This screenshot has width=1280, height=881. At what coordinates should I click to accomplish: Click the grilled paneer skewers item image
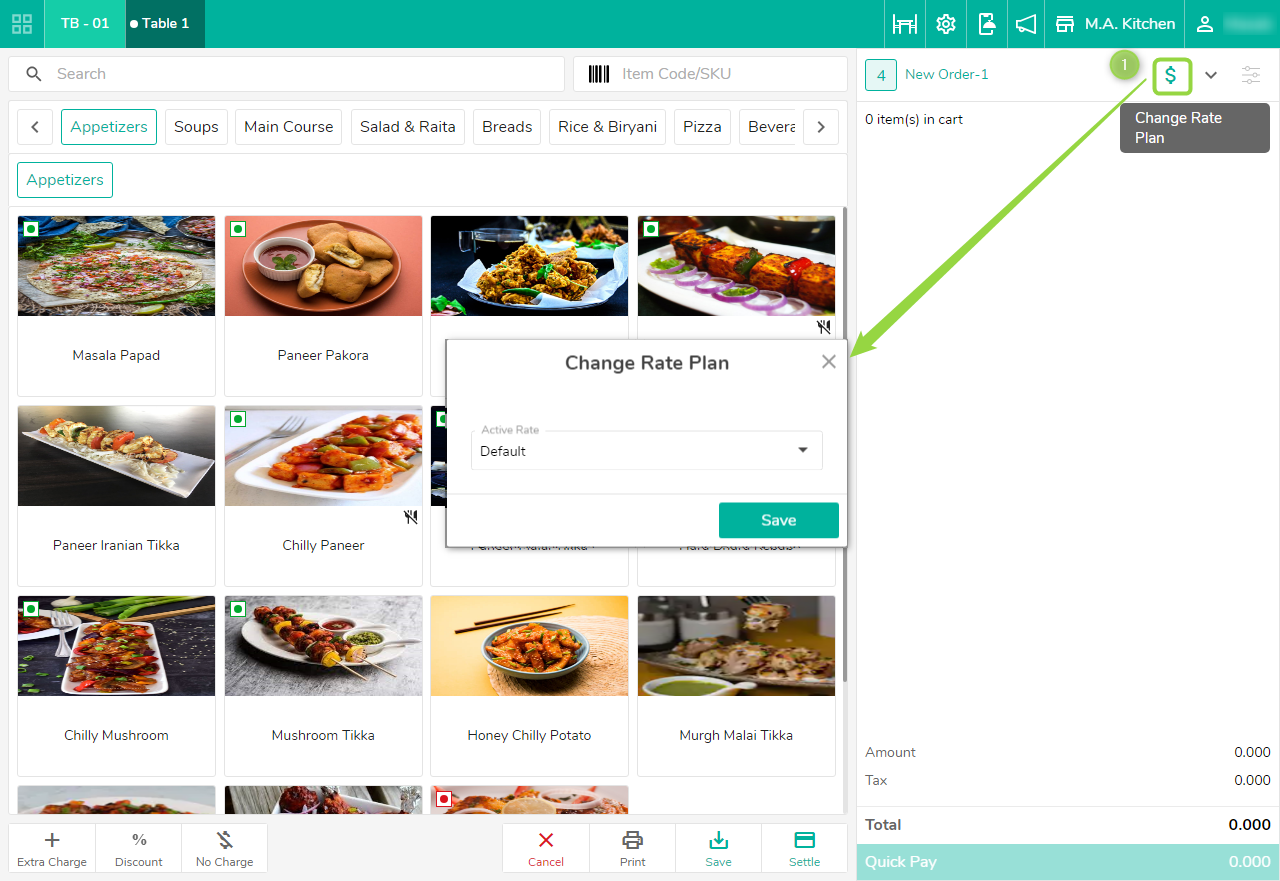(x=736, y=266)
